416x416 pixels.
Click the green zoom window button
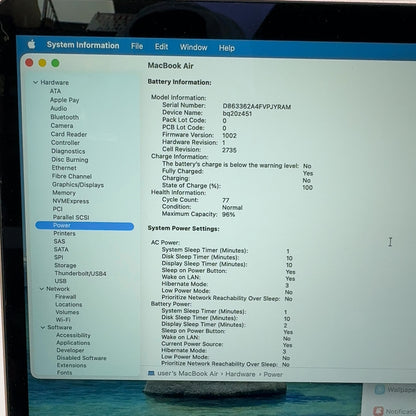pyautogui.click(x=55, y=63)
